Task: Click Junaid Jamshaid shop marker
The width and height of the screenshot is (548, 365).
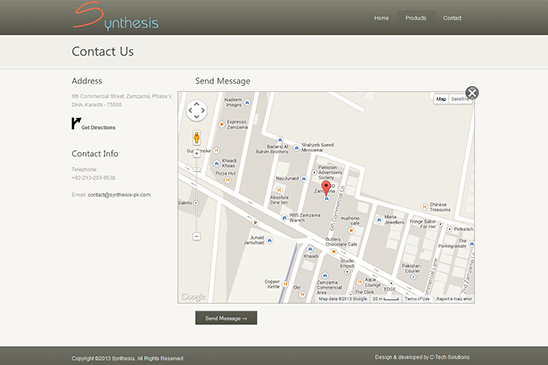Action: (269, 240)
